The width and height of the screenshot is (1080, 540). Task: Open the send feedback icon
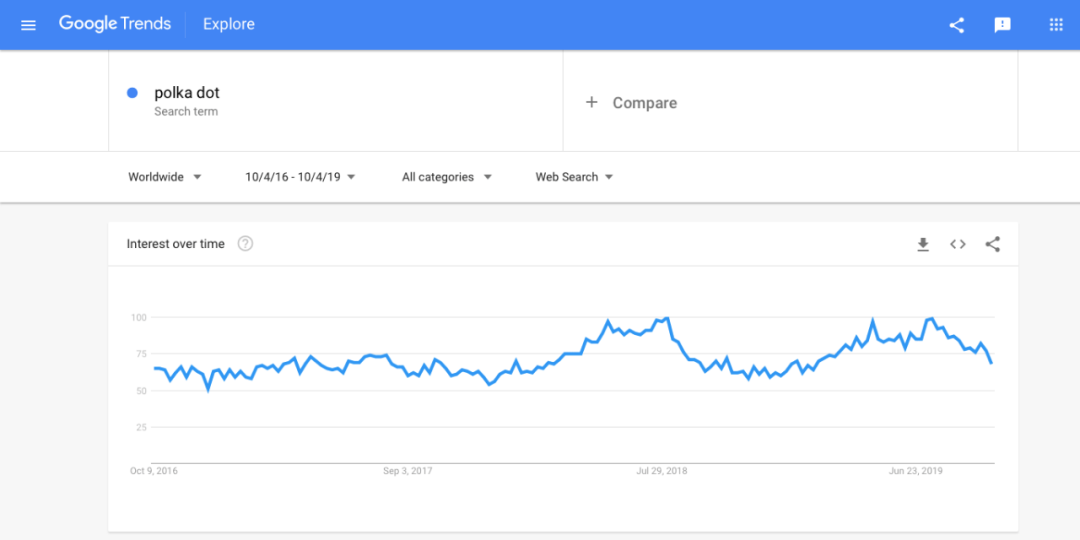coord(1002,25)
